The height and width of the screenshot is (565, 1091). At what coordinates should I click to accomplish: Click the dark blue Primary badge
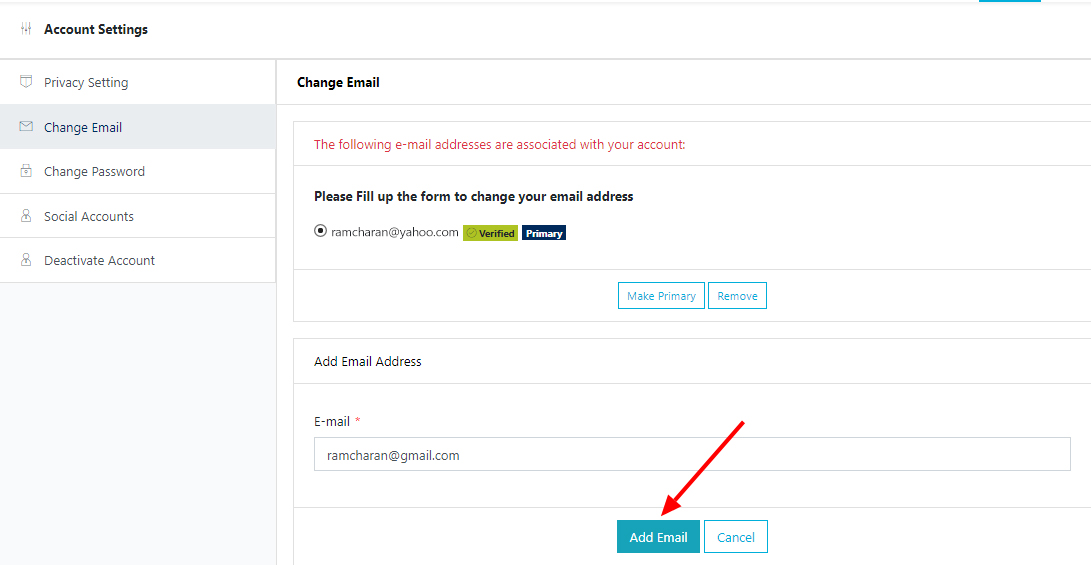[x=544, y=233]
